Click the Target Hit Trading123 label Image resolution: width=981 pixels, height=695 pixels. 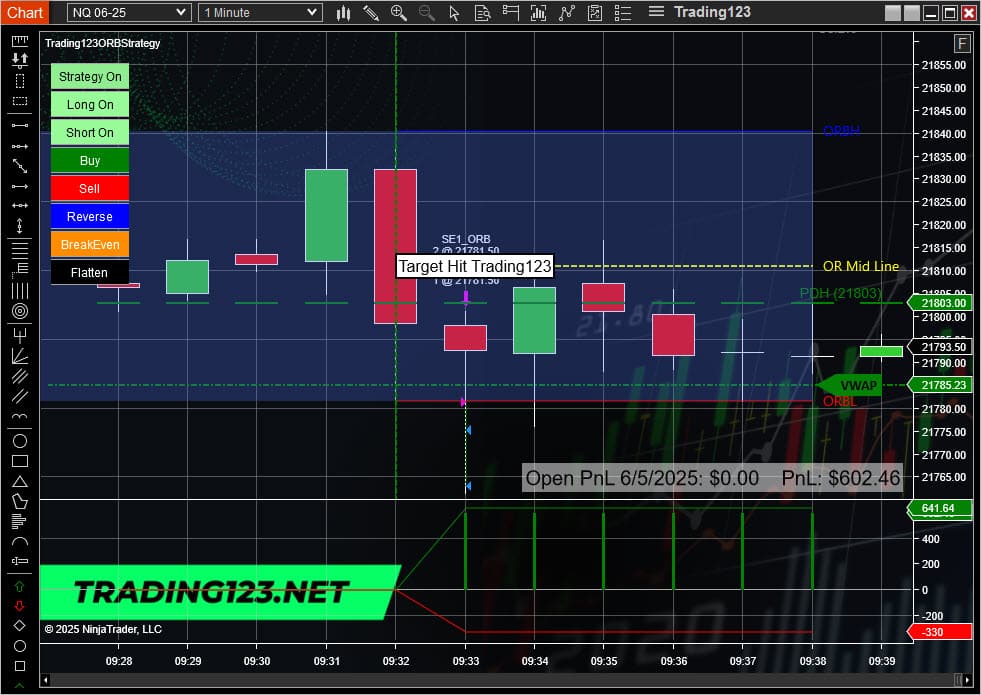(x=475, y=266)
